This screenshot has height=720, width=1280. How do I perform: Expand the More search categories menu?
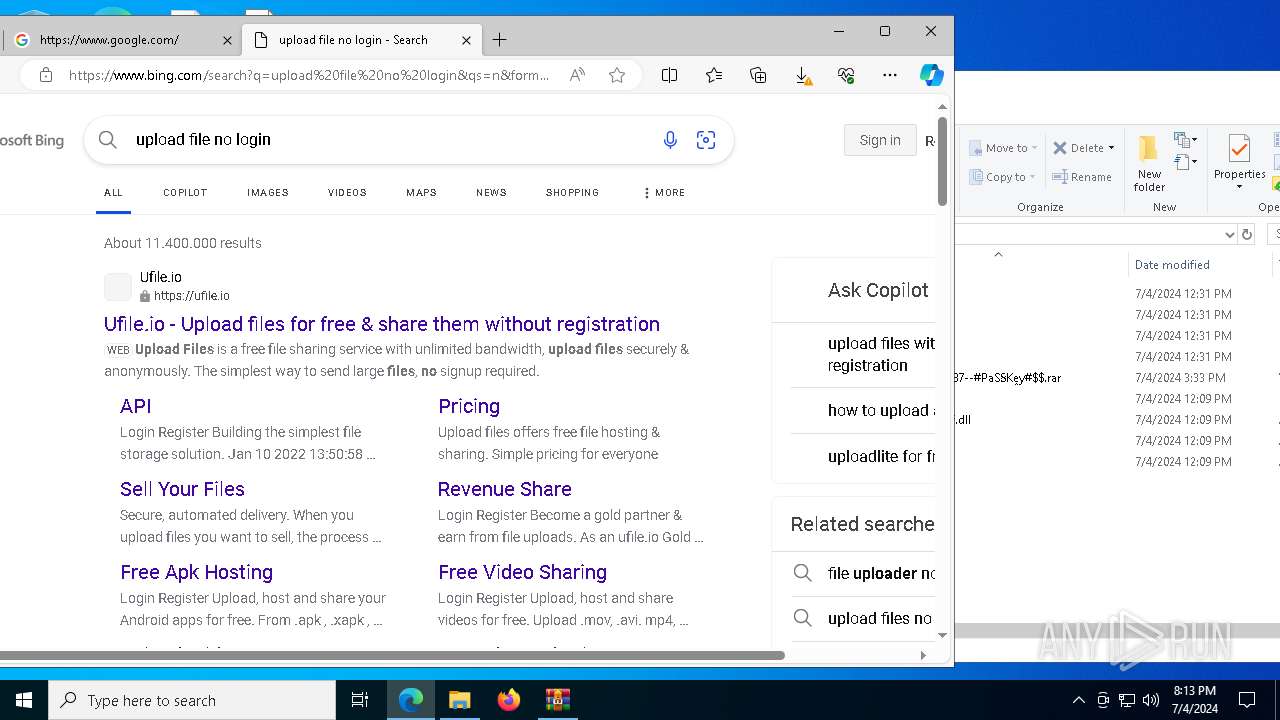click(x=665, y=192)
